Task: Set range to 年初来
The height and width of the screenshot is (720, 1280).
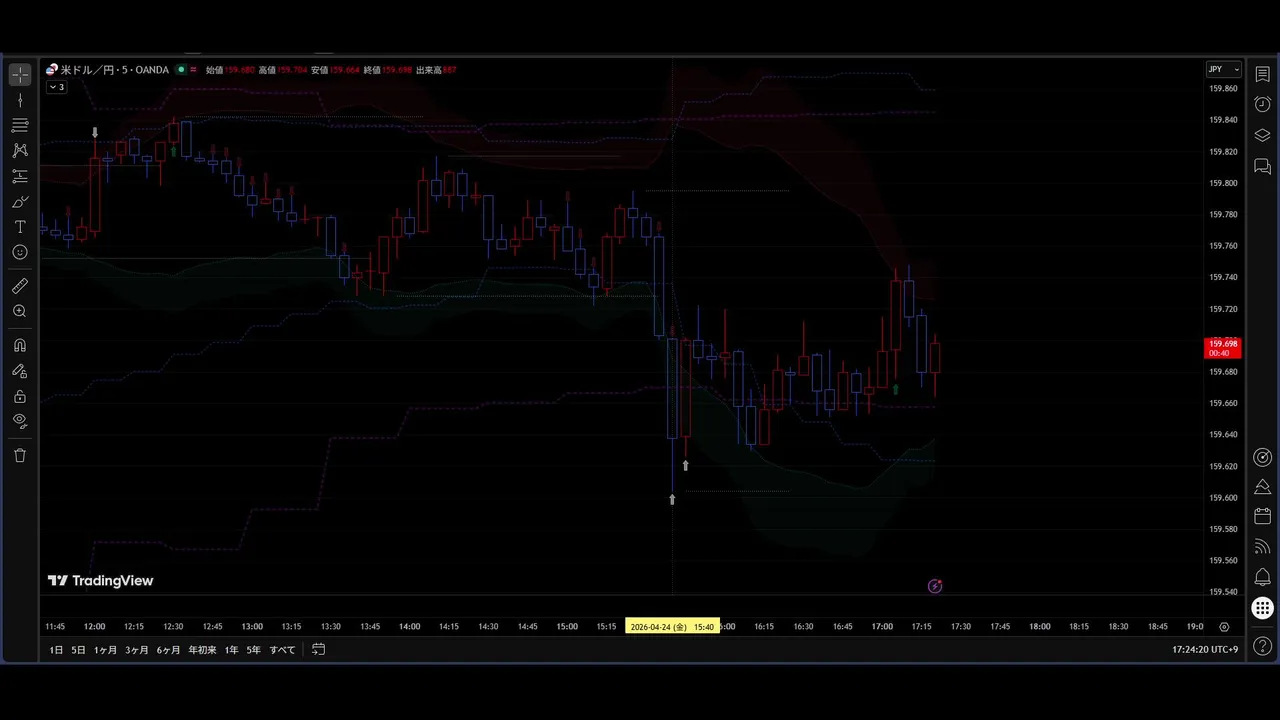Action: point(202,650)
